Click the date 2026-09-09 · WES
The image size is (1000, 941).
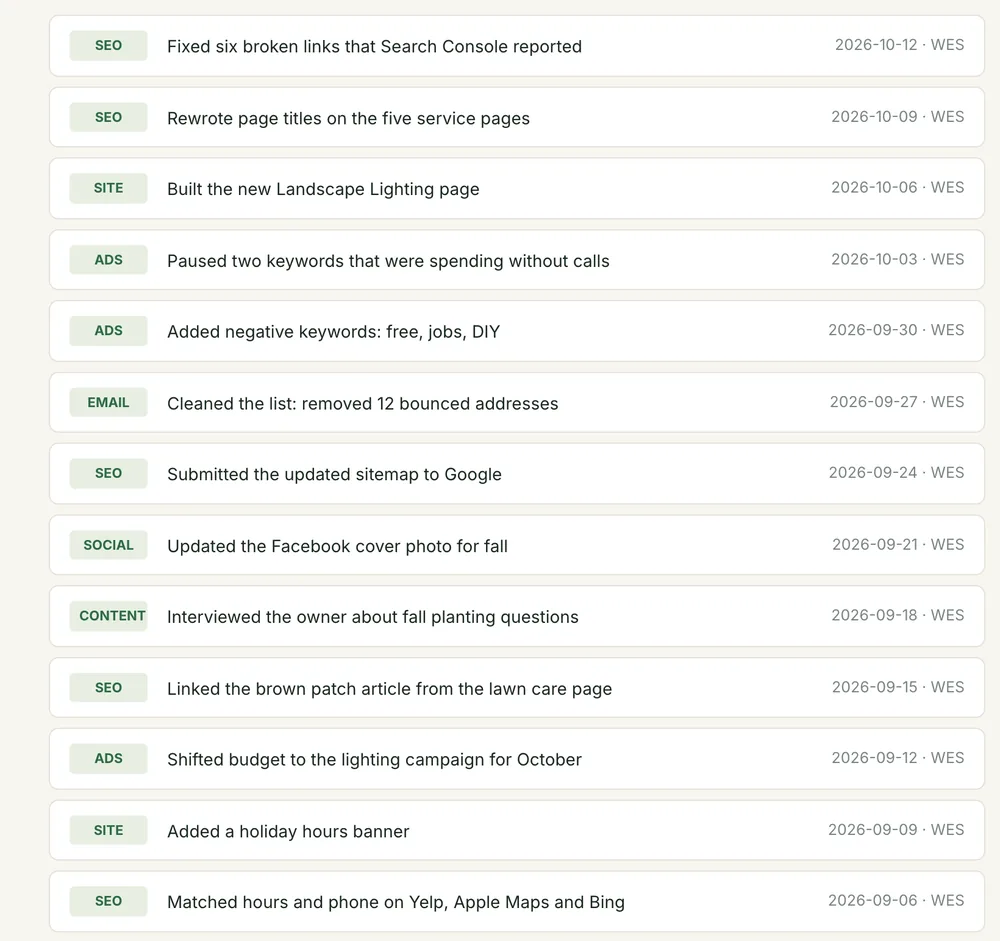[x=896, y=830]
